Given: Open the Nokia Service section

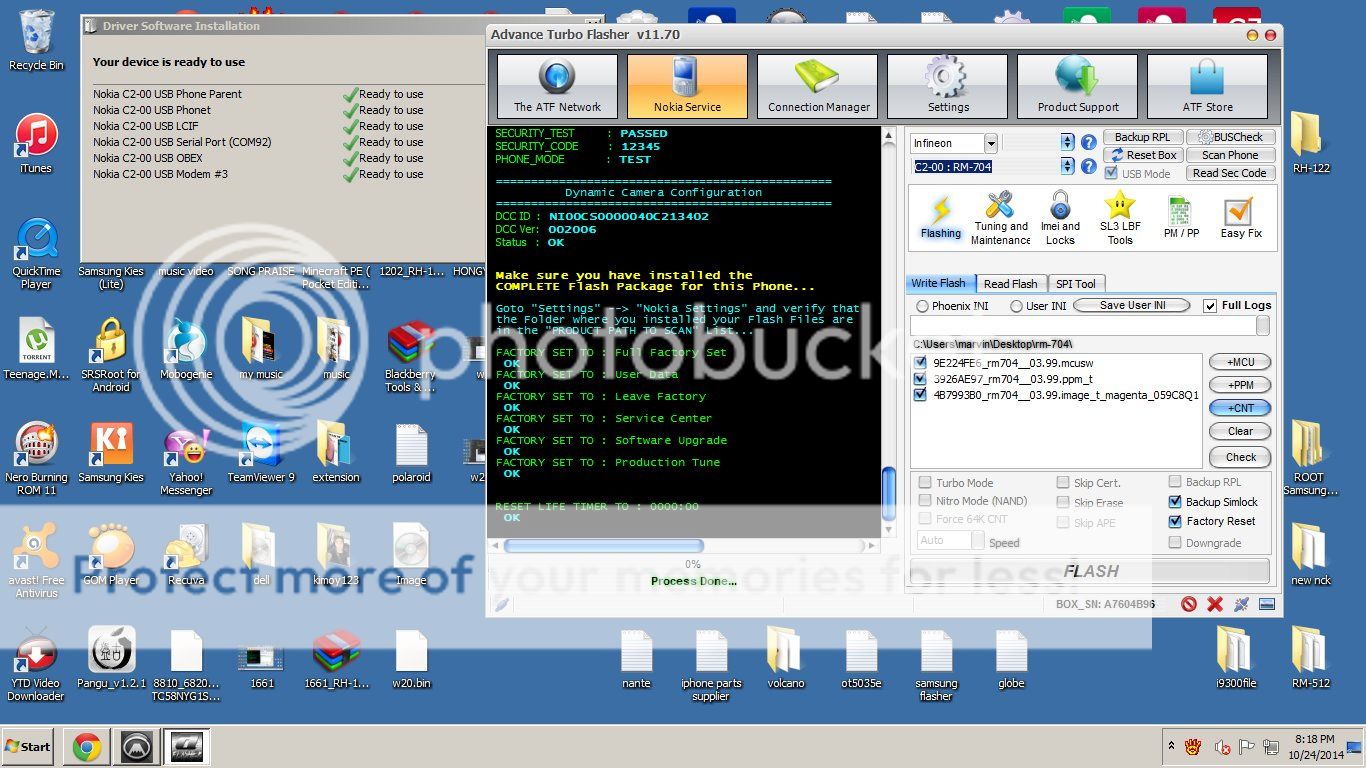Looking at the screenshot, I should (x=687, y=87).
